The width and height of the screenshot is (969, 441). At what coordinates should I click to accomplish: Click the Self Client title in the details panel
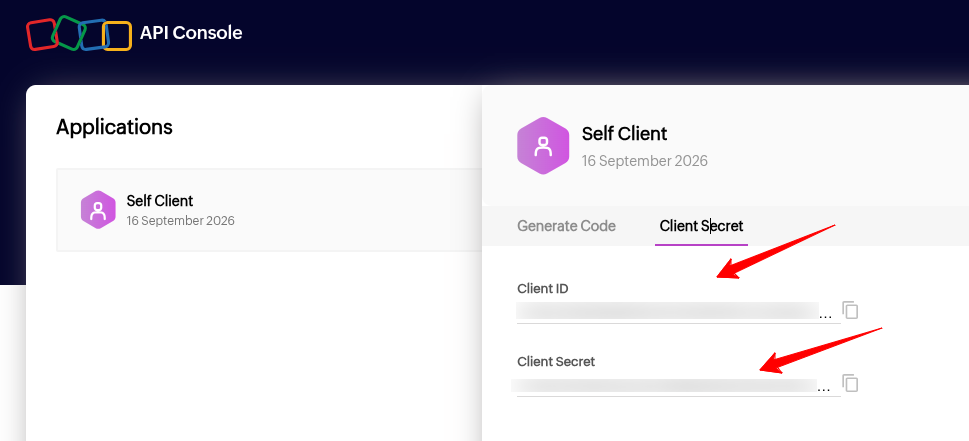(x=625, y=133)
